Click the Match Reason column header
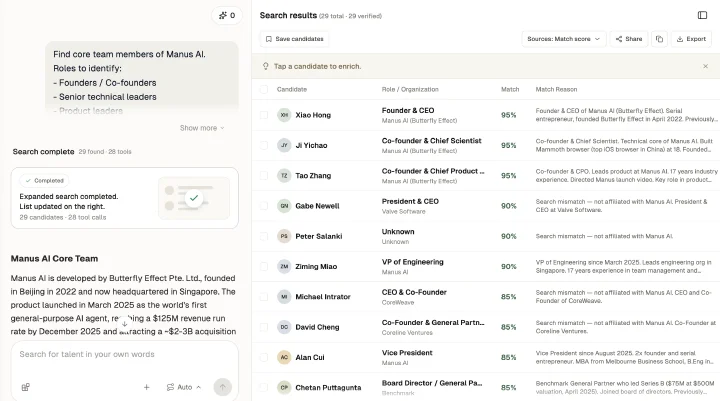 tap(556, 90)
